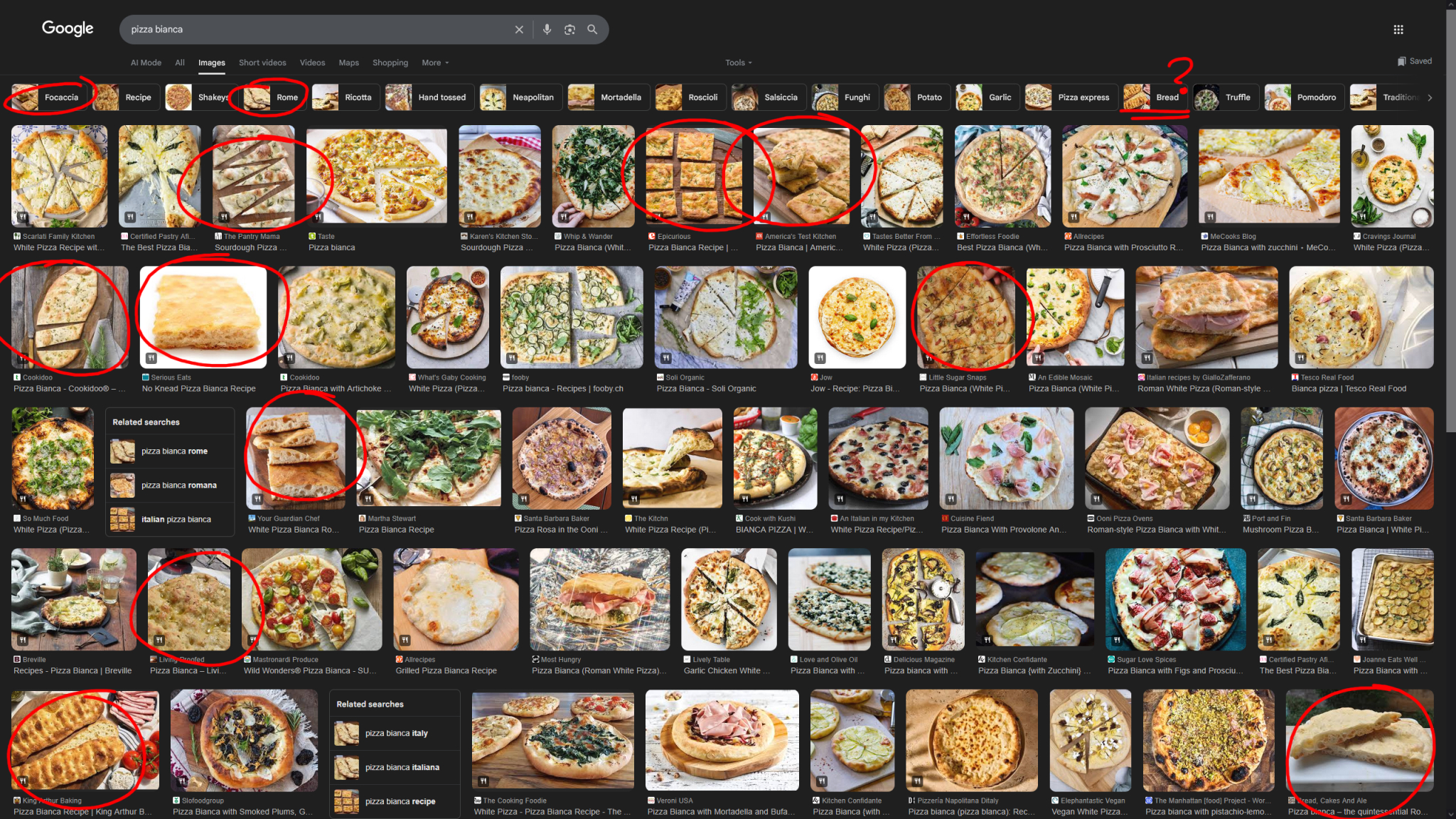
Task: Filter by Roscioli chip
Action: click(x=690, y=97)
